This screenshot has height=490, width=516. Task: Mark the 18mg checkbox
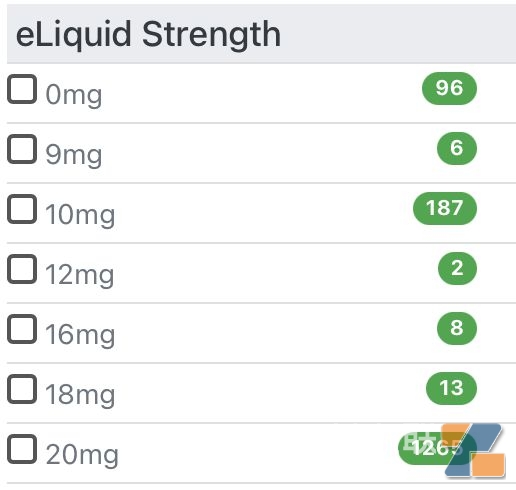(x=22, y=389)
